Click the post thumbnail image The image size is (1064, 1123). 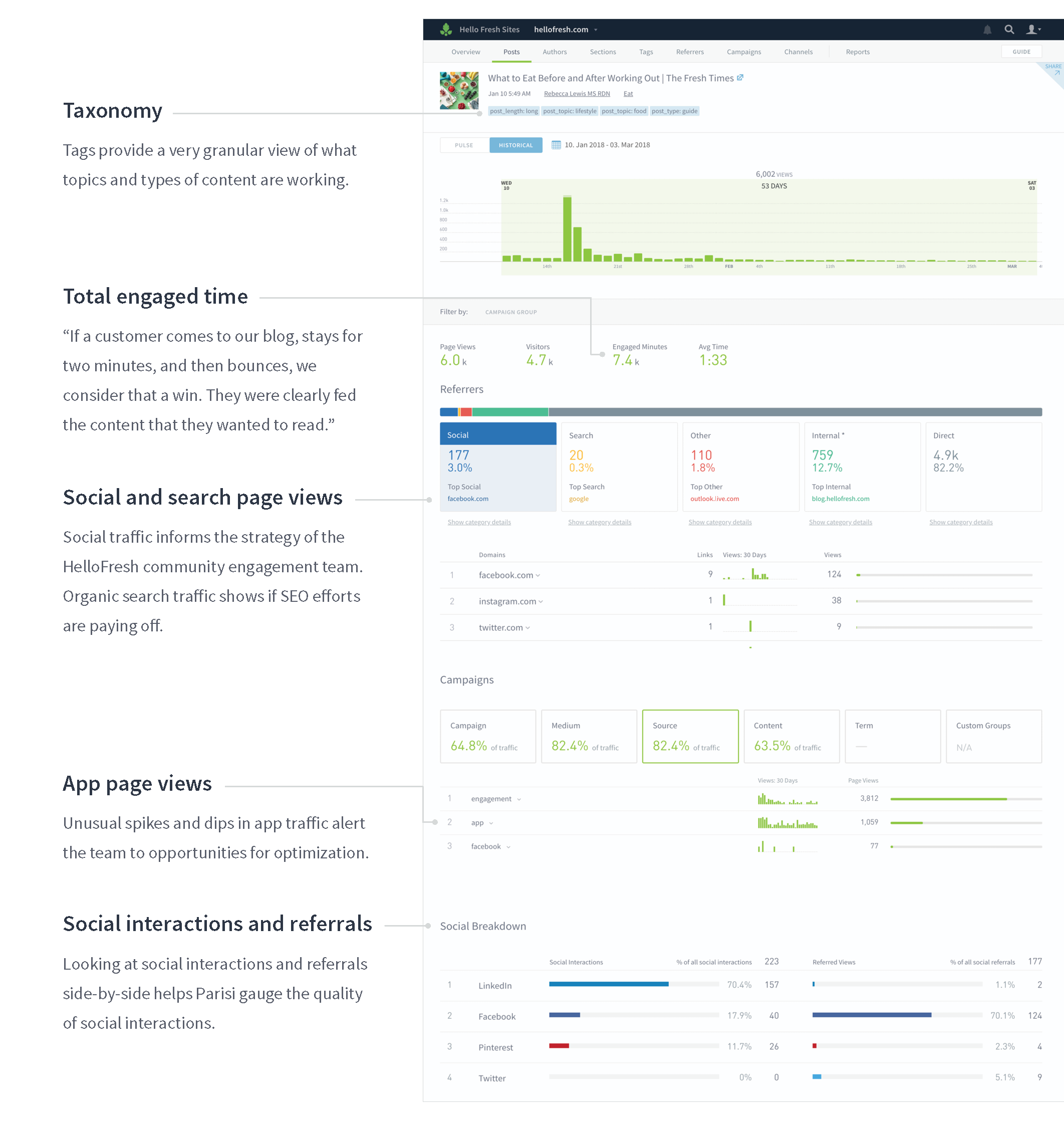point(459,91)
